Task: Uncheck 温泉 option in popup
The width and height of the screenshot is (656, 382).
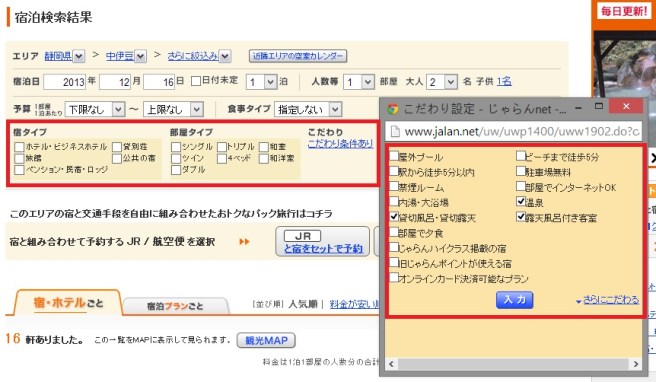Action: [520, 201]
